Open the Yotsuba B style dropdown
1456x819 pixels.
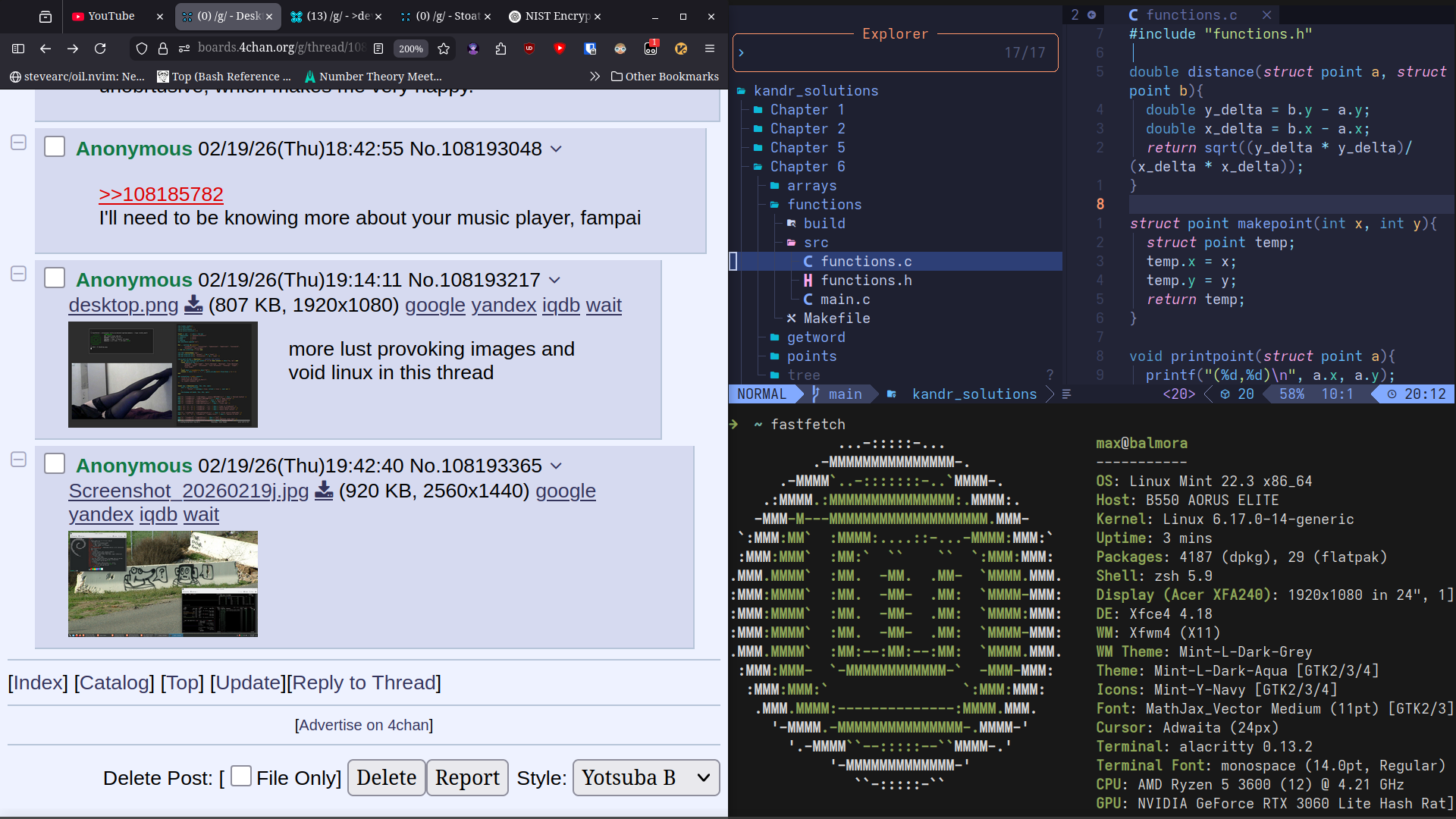click(645, 778)
